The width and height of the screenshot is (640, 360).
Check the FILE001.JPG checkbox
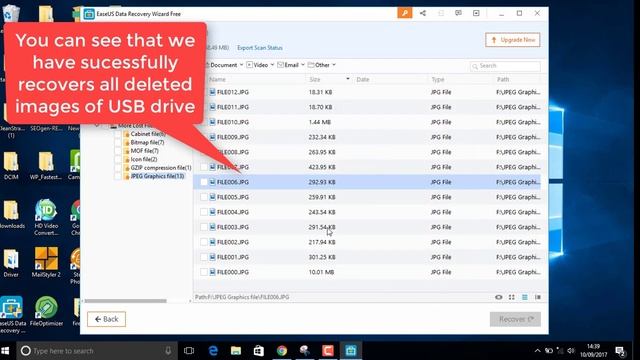(204, 257)
